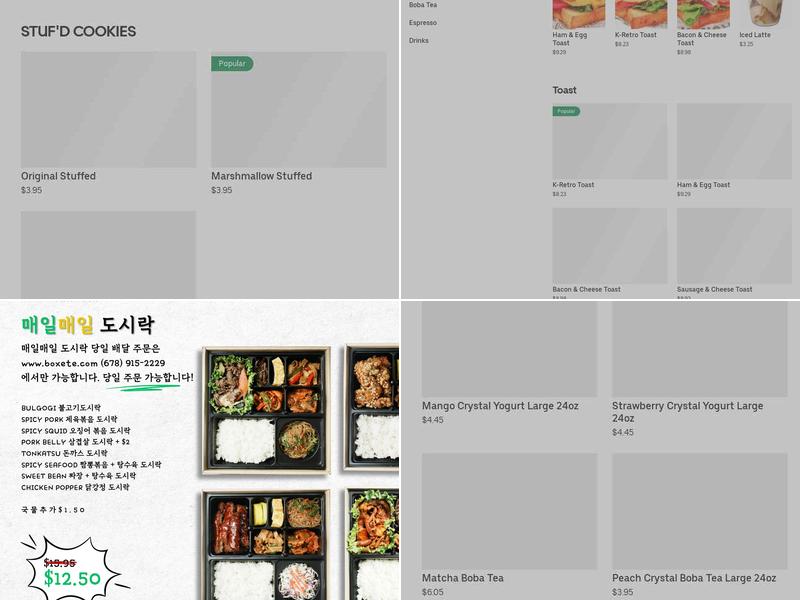Click the bulgogi lunchbox photo
The image size is (800, 600).
[x=266, y=410]
